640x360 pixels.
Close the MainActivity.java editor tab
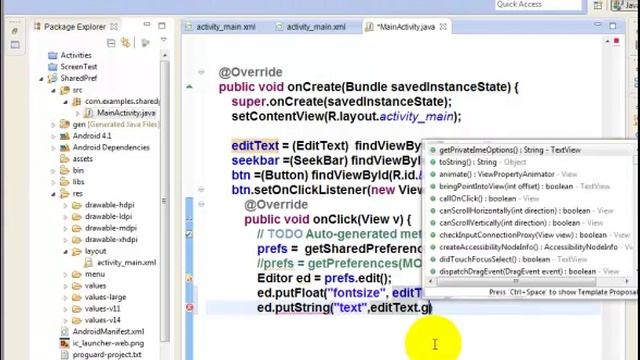pos(443,27)
